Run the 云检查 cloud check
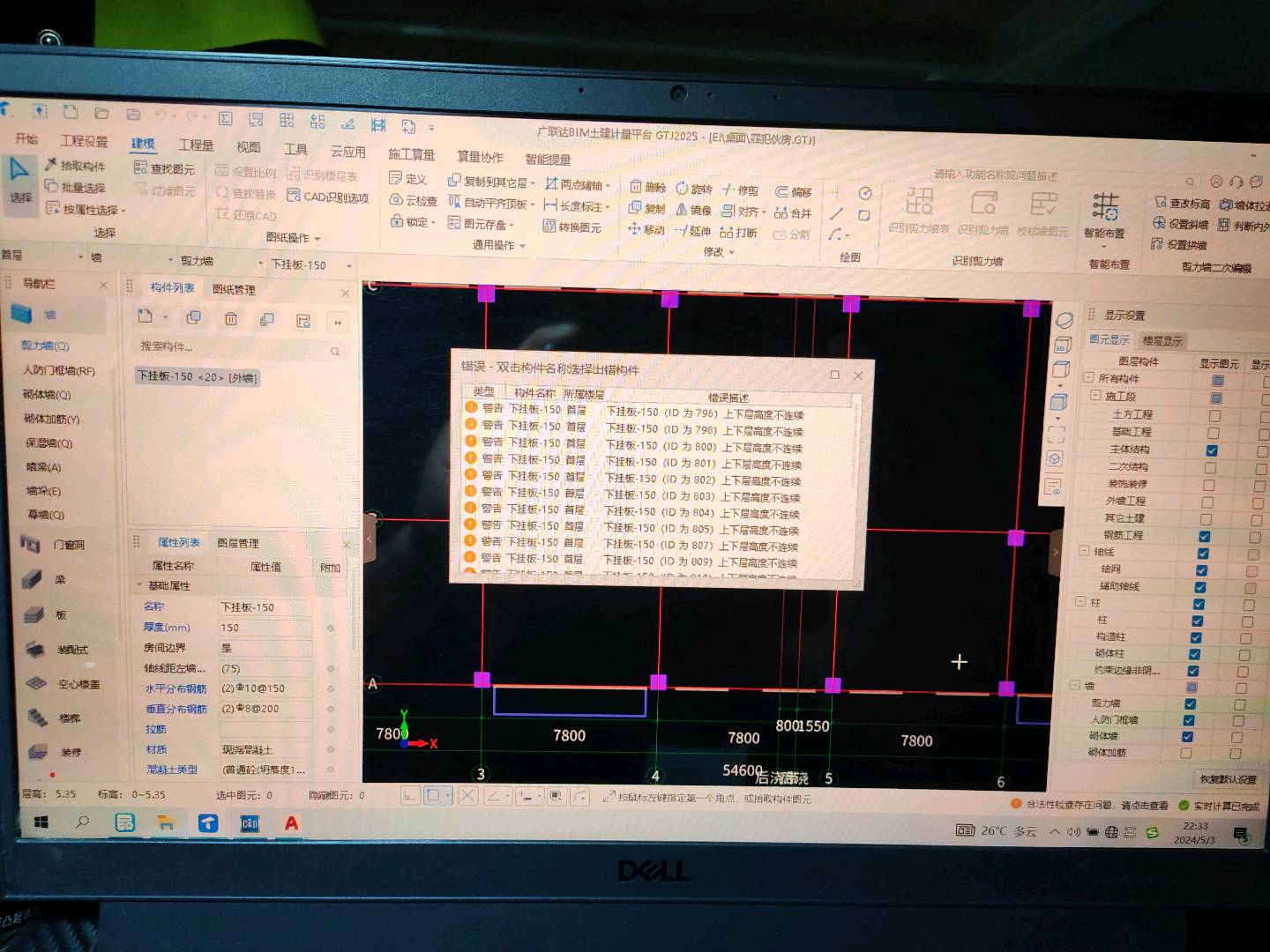The height and width of the screenshot is (952, 1270). [x=414, y=201]
